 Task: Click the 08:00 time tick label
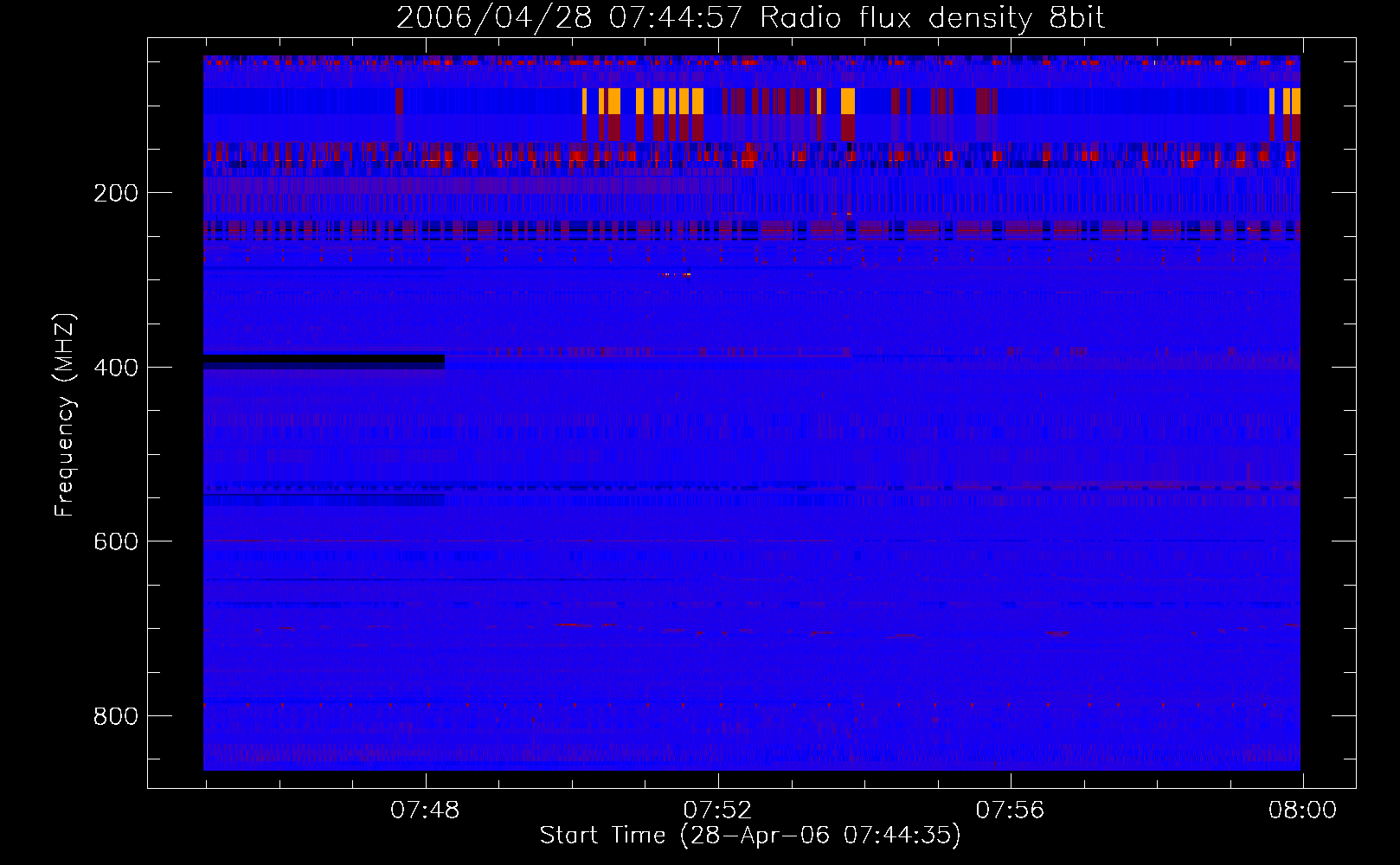1302,811
